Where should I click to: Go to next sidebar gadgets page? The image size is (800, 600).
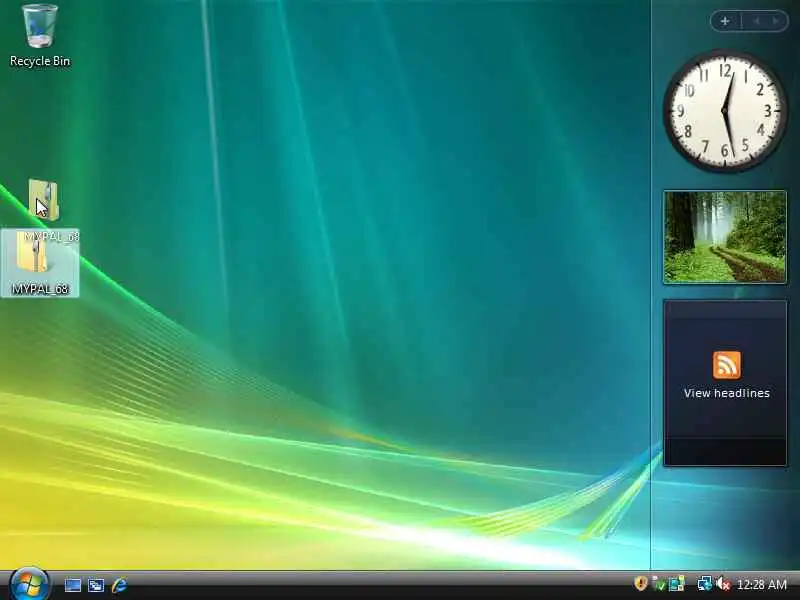(x=776, y=21)
